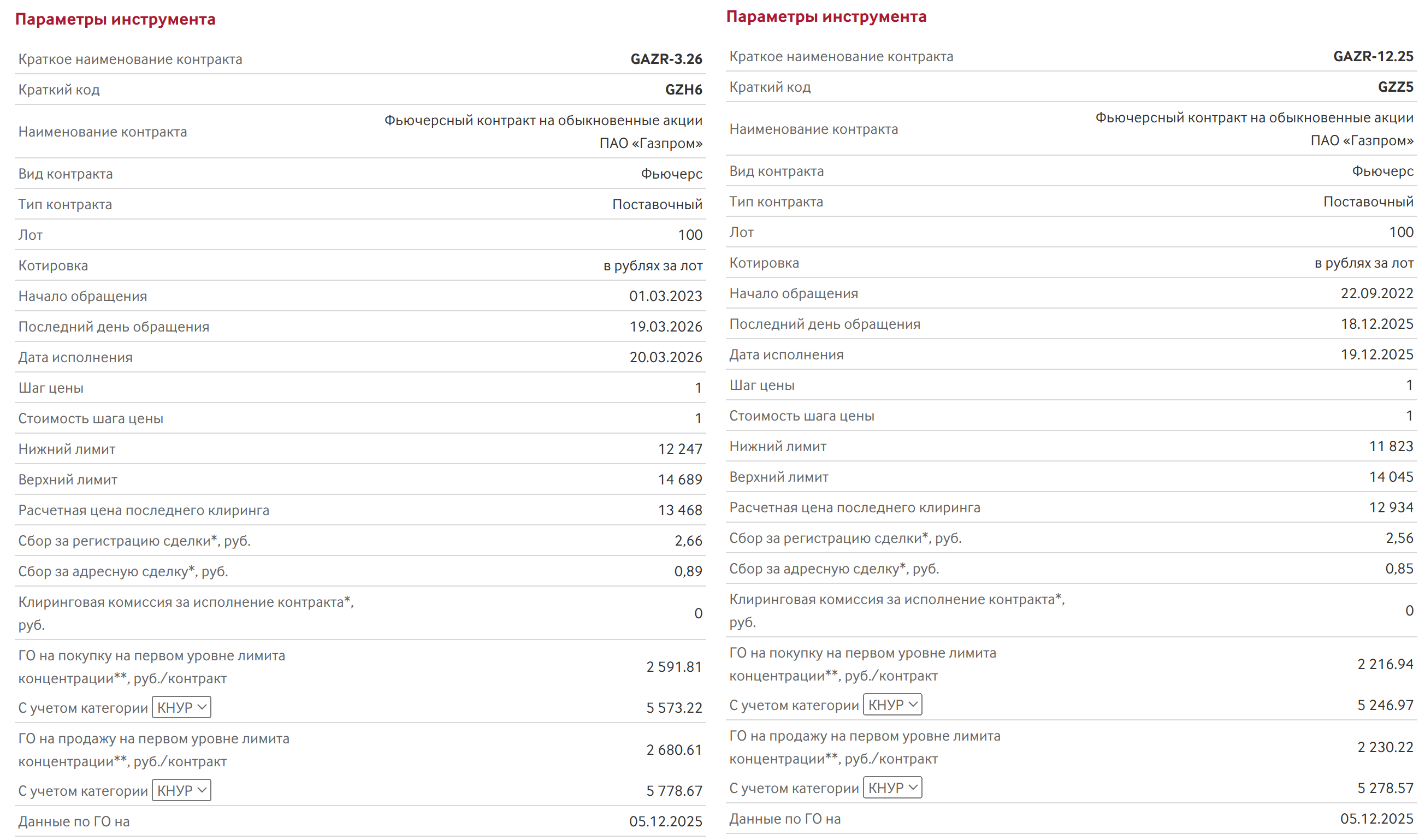Click the КНУР-adjusted margin value 5 778.67
Screen dimensions: 1425x840
[x=674, y=791]
